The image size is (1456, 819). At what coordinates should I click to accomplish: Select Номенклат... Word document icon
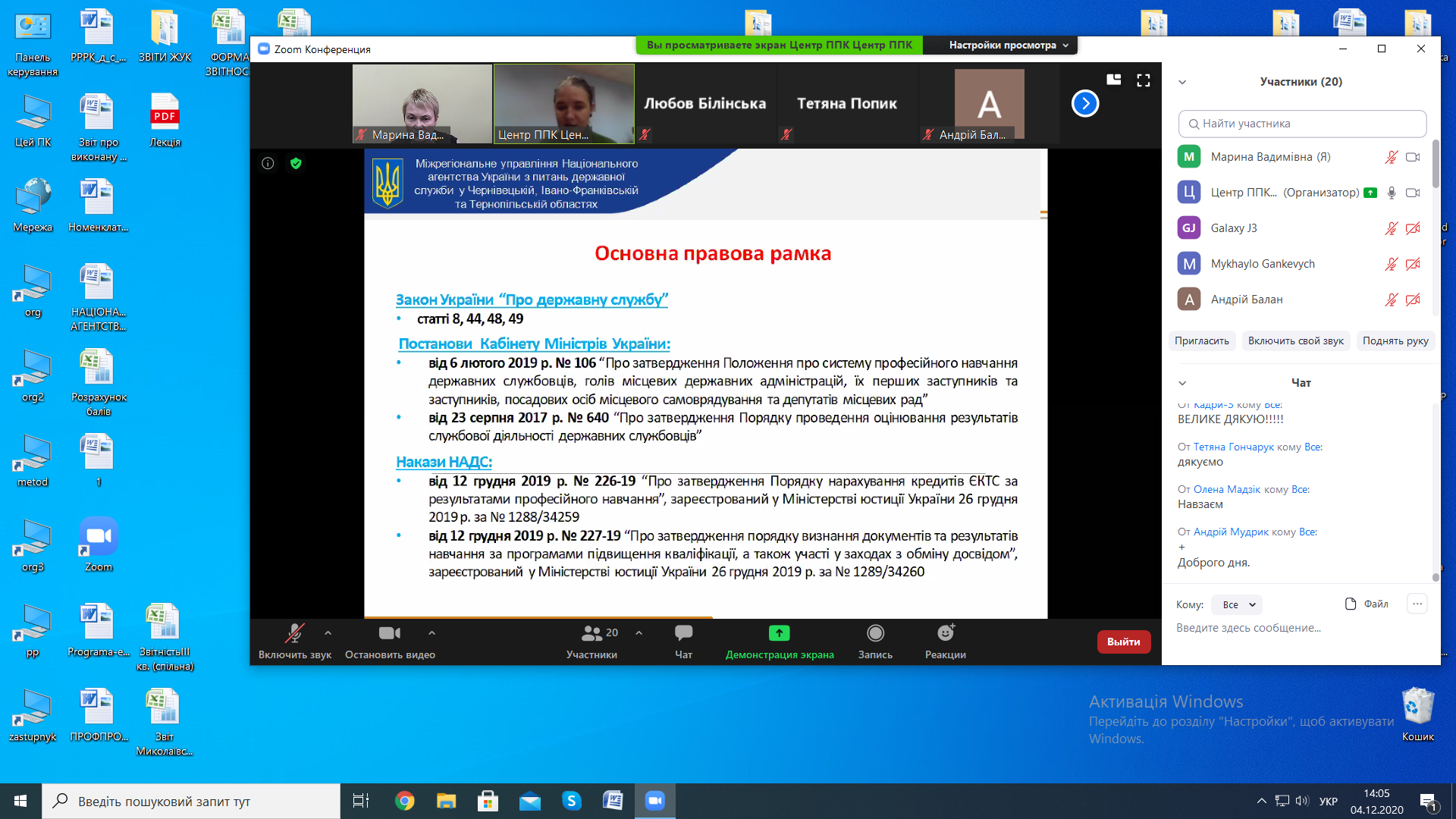(99, 205)
